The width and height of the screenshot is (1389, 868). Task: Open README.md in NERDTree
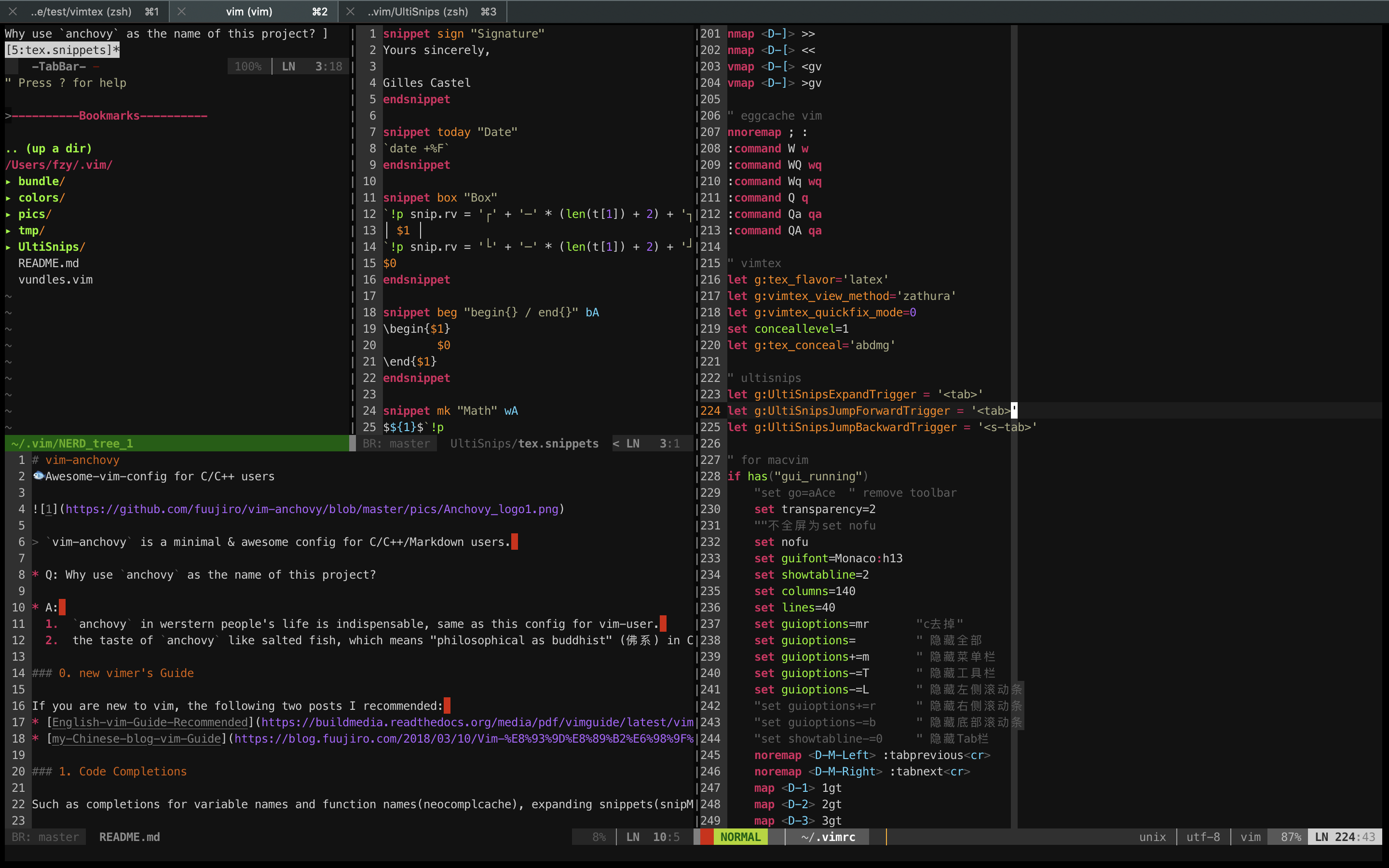[x=48, y=263]
